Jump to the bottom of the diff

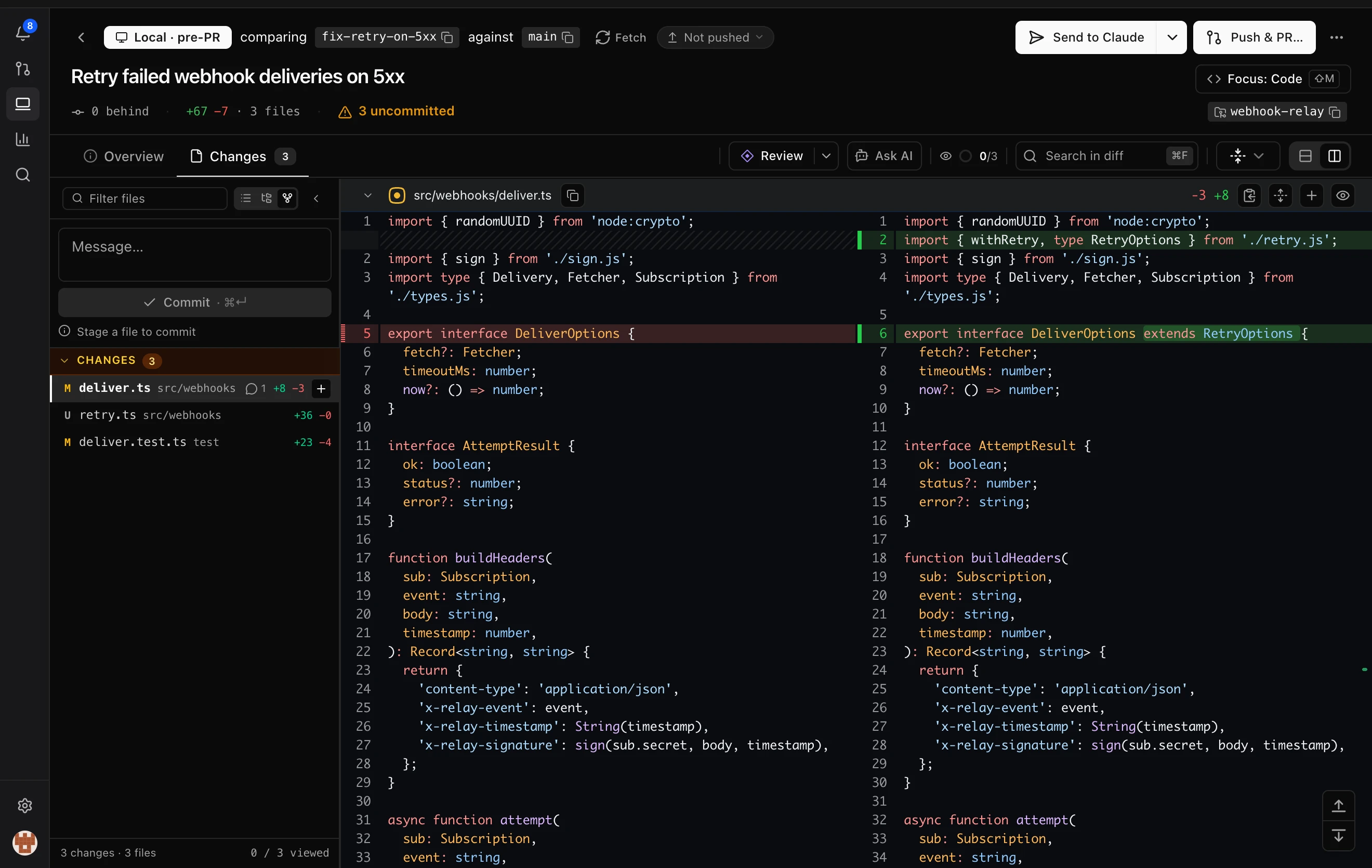1338,835
